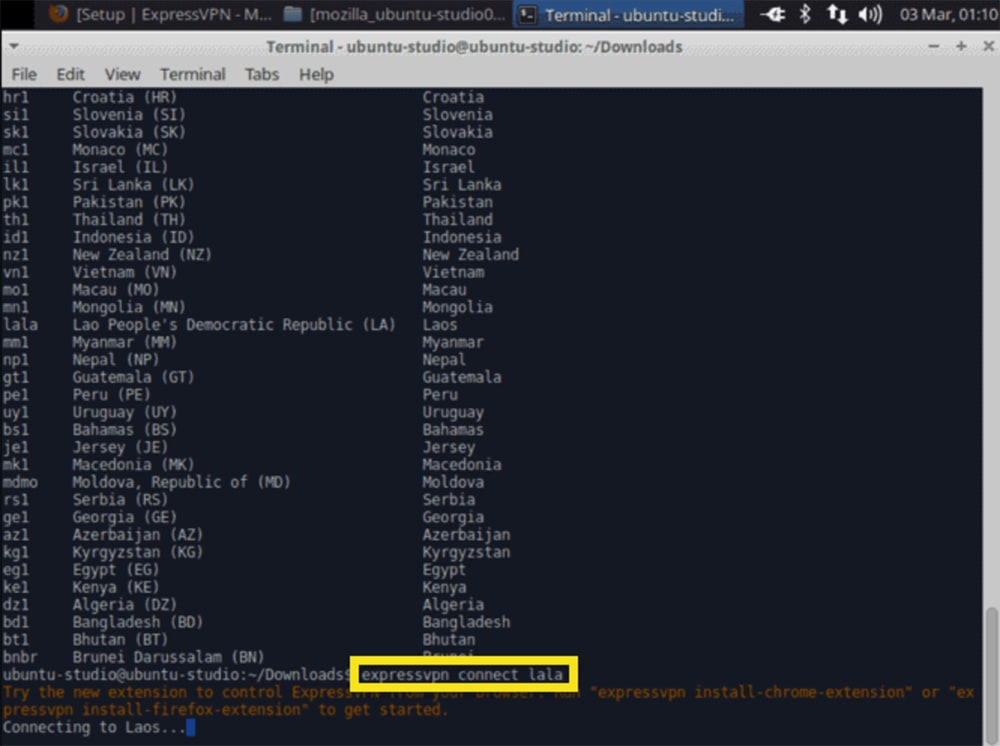
Task: Click 'Bangladesh (BD)' in the list
Action: tap(138, 622)
